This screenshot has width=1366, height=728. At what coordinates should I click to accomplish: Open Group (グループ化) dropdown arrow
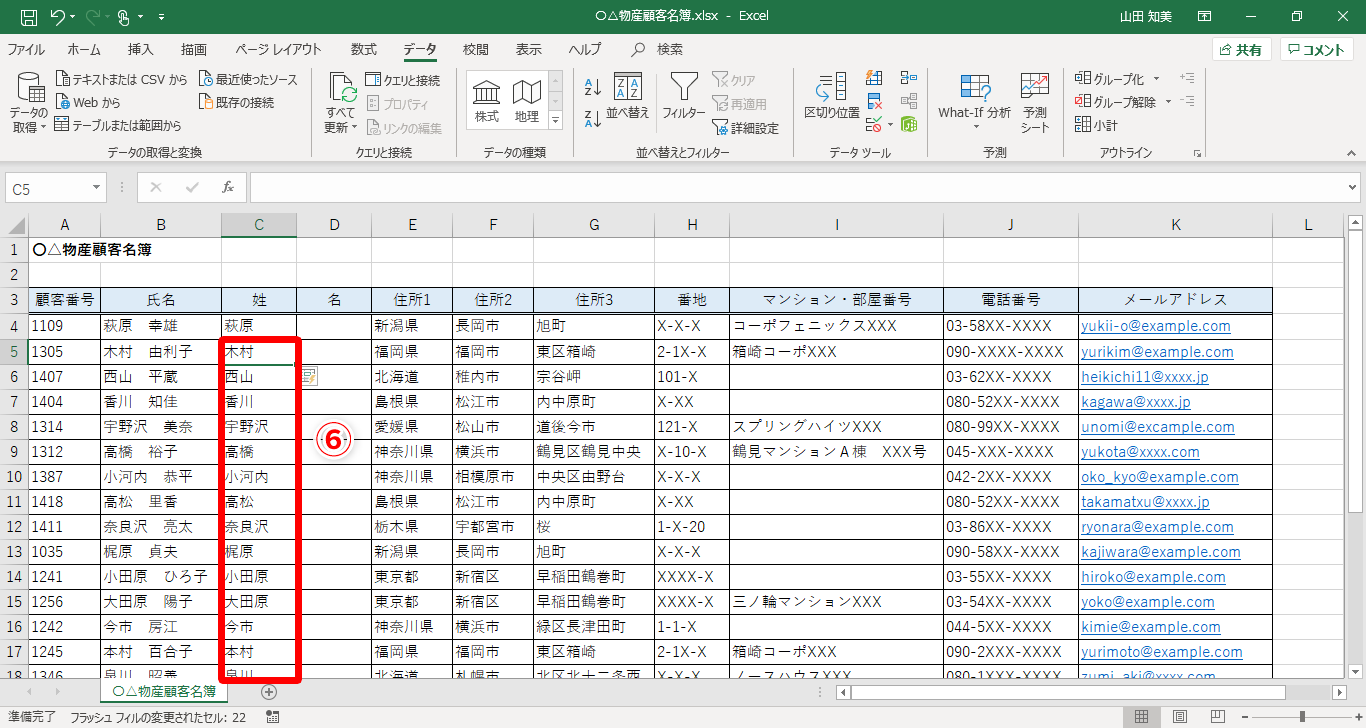pos(1157,79)
